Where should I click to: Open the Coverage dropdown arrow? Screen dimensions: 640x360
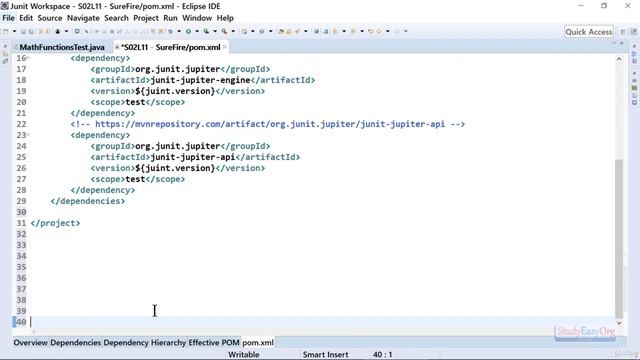[x=215, y=31]
